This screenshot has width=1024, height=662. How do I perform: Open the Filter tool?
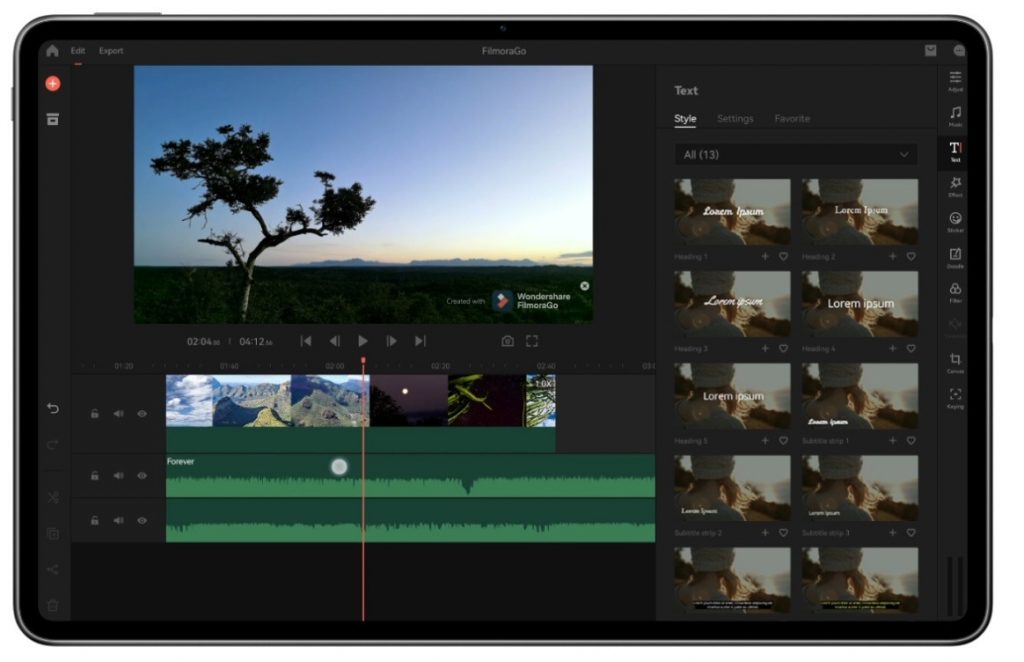[x=955, y=292]
